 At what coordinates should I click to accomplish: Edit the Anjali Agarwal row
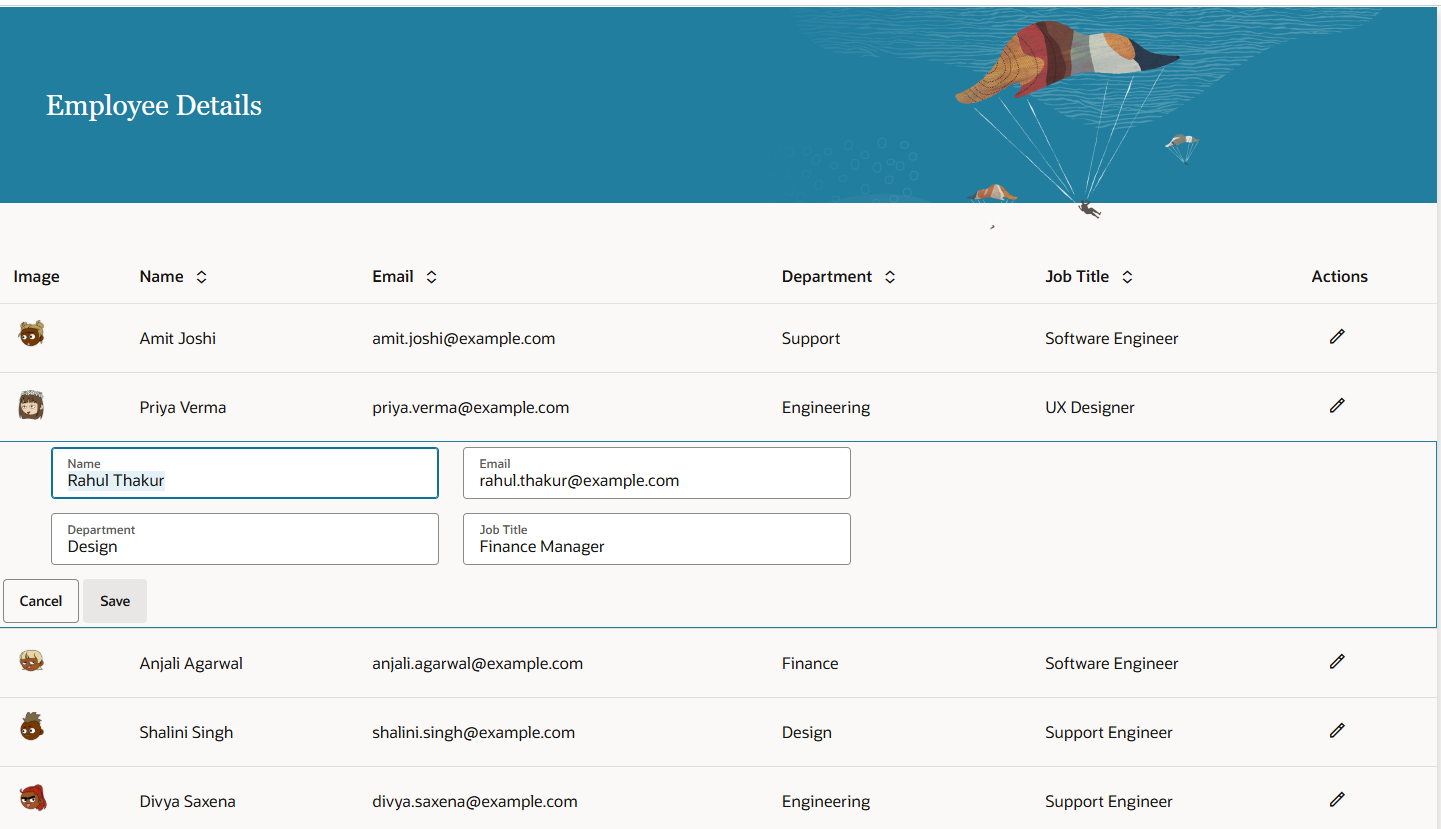(x=1337, y=662)
